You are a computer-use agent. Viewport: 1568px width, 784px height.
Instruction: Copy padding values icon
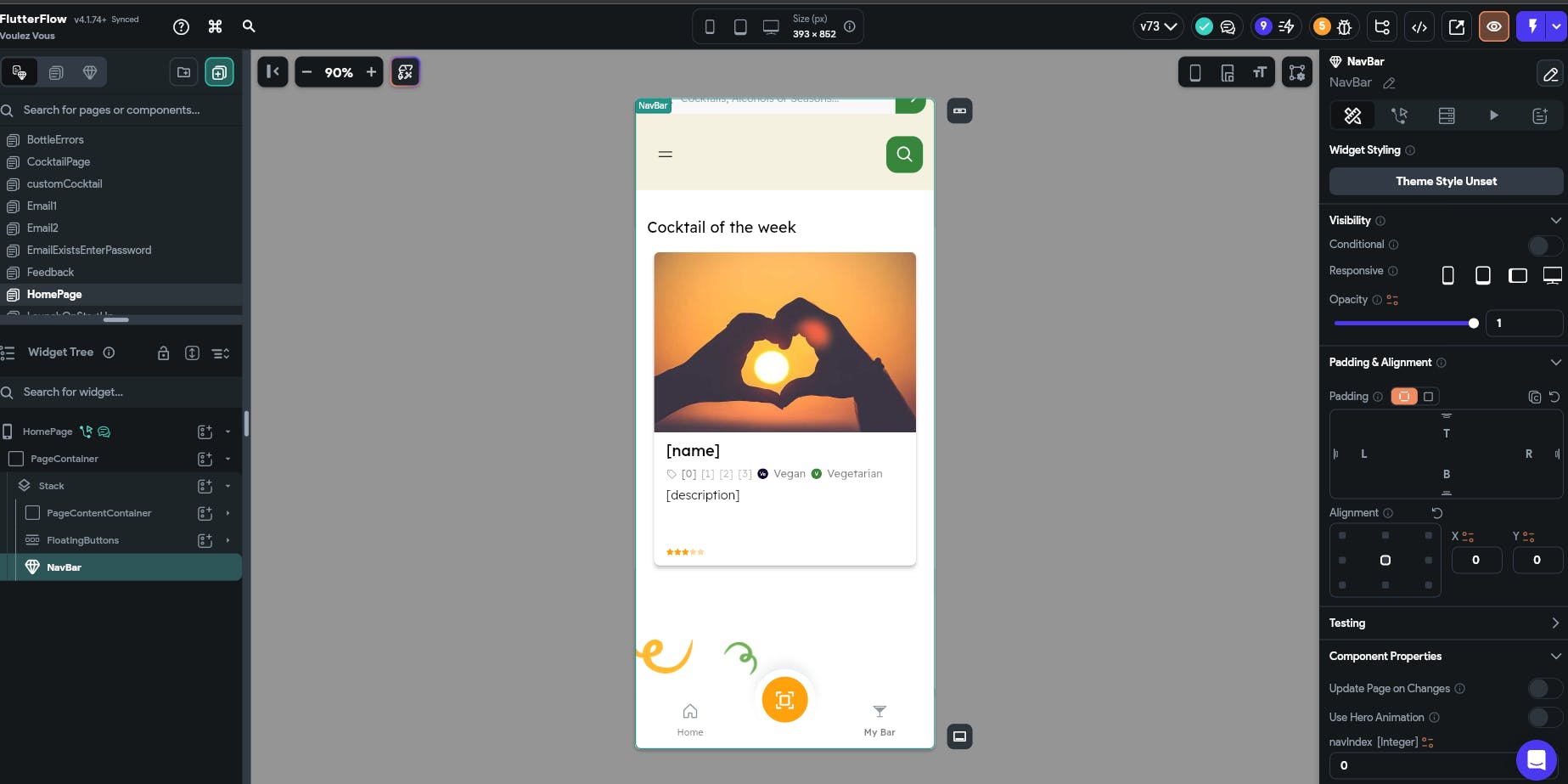[x=1535, y=397]
